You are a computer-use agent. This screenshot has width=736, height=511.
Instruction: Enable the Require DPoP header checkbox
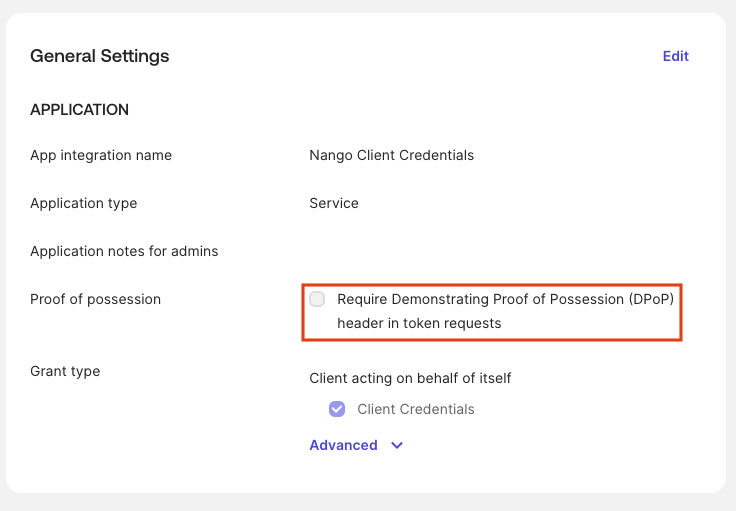pos(317,299)
